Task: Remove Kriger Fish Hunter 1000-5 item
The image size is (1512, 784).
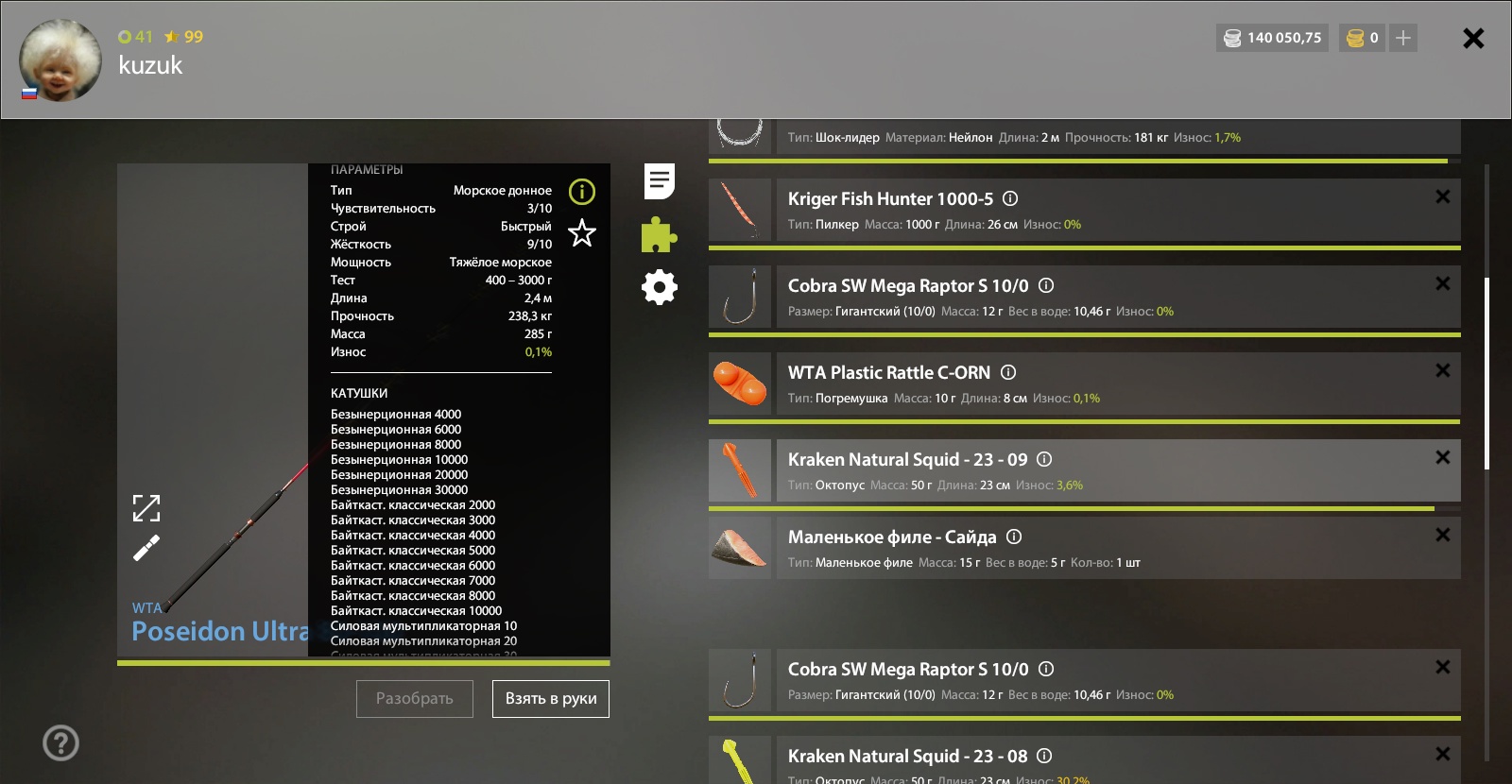Action: pyautogui.click(x=1443, y=196)
